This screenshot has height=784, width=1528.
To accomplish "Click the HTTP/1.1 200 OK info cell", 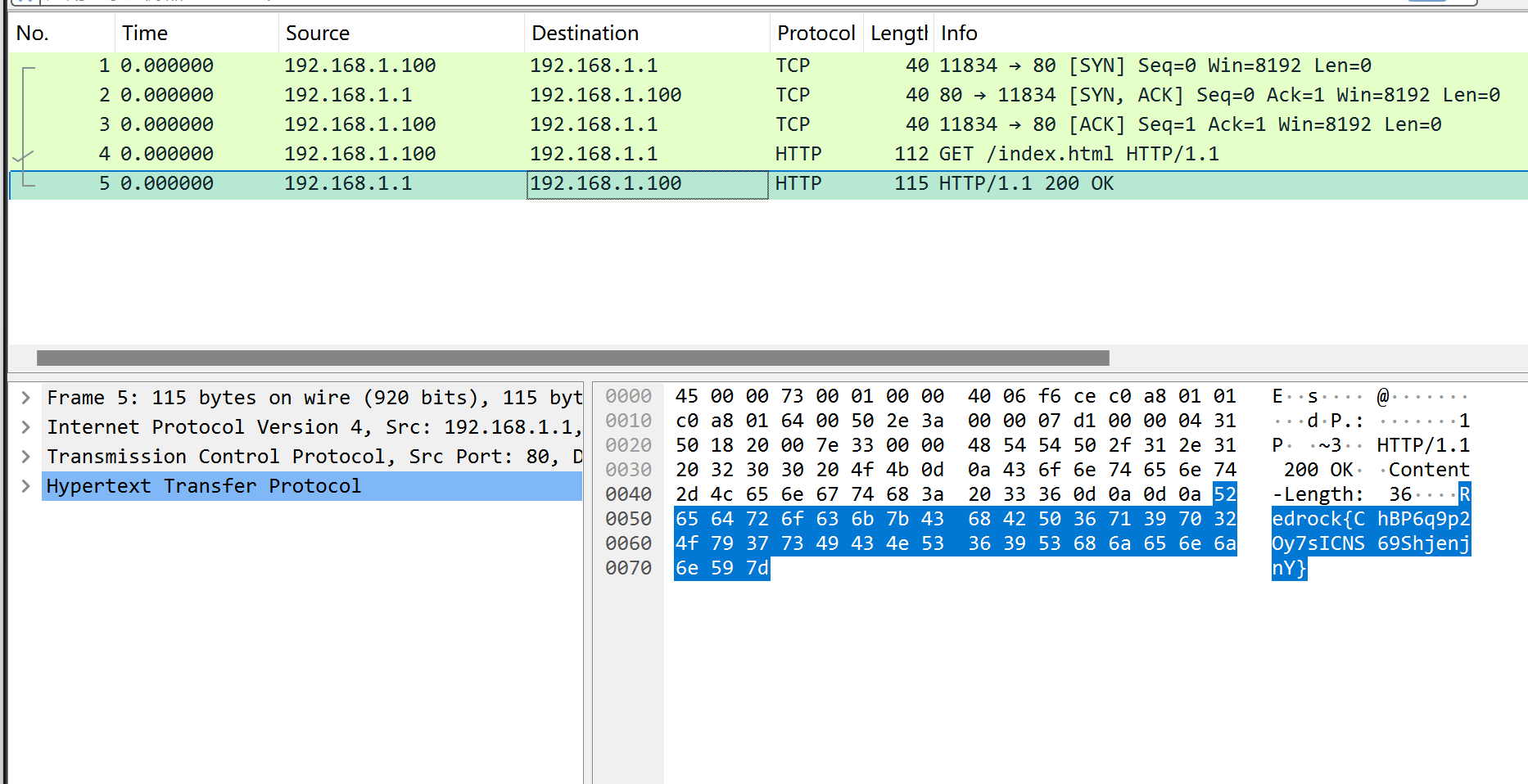I will 1026,183.
